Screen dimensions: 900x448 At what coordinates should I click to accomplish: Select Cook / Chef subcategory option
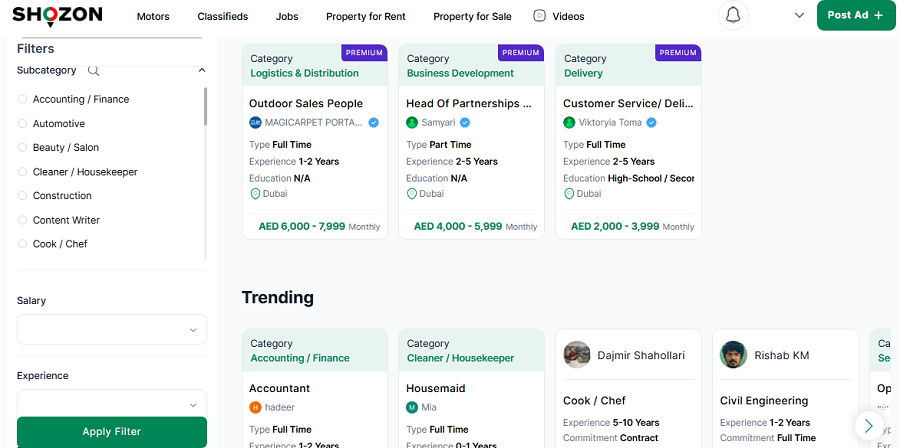coord(23,244)
